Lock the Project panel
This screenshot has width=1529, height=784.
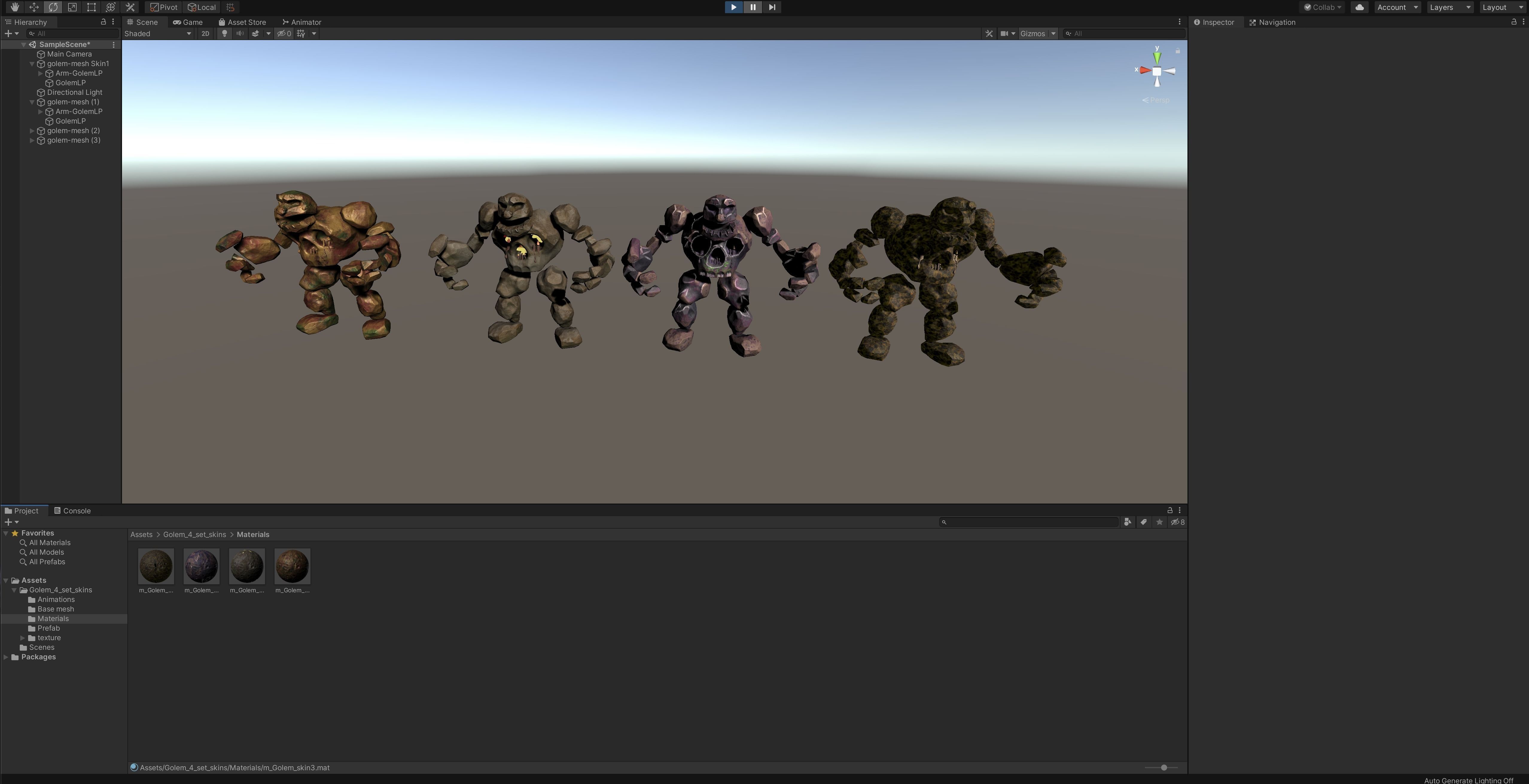[x=1170, y=510]
